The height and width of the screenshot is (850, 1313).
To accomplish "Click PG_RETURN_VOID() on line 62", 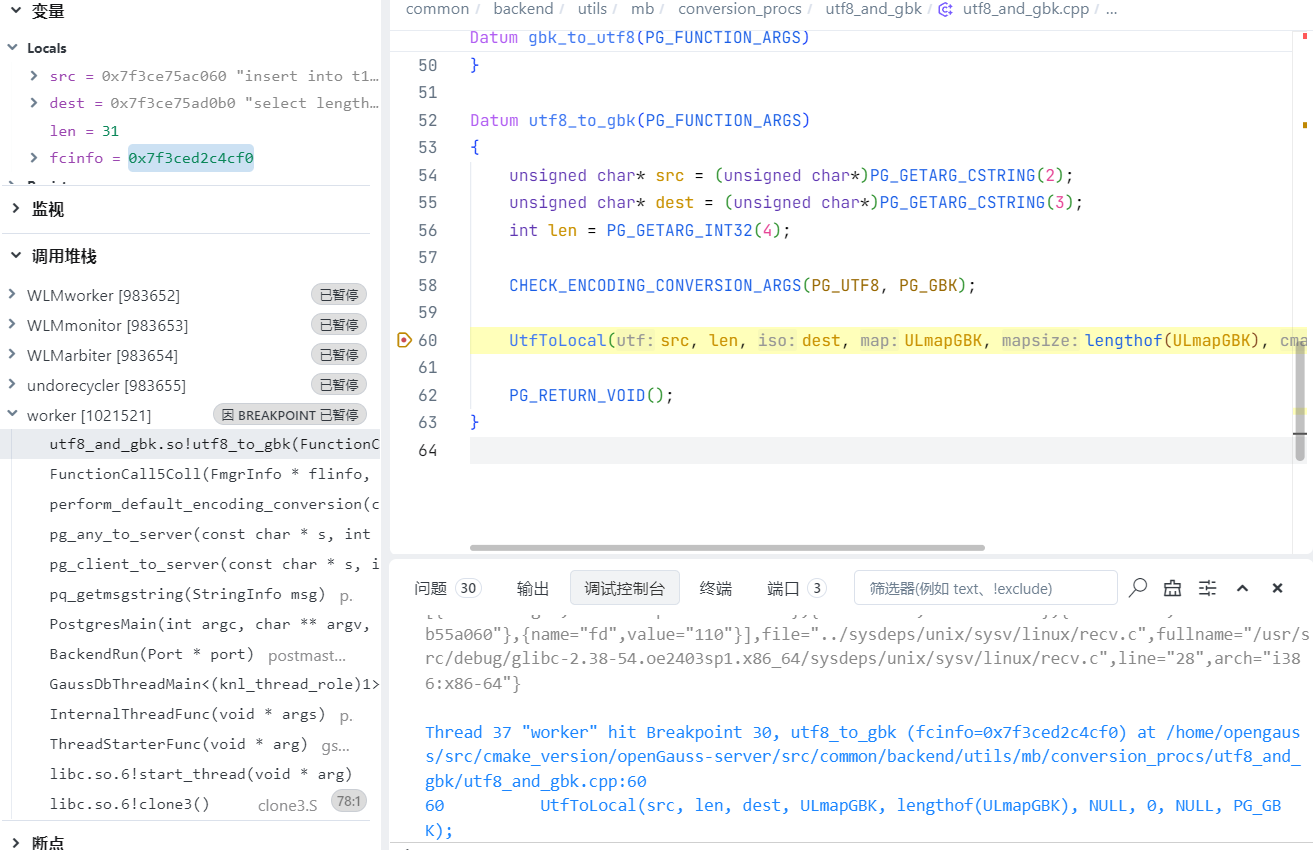I will point(586,395).
